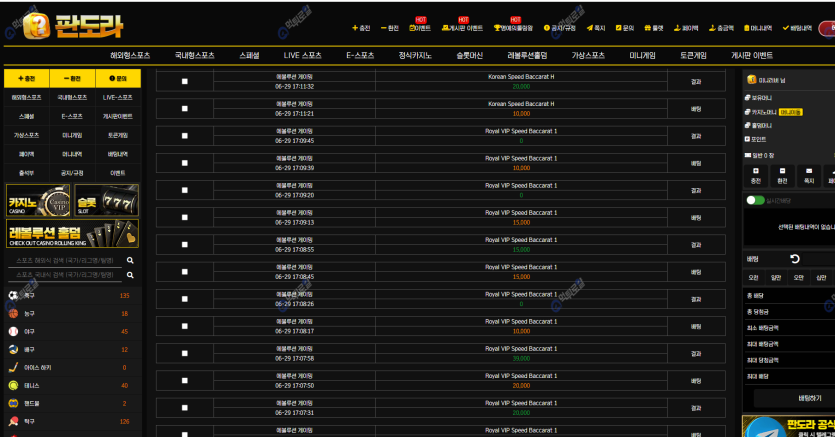The image size is (835, 437).
Task: Tick the checkbox for the 17:09:45 bet
Action: click(x=185, y=135)
